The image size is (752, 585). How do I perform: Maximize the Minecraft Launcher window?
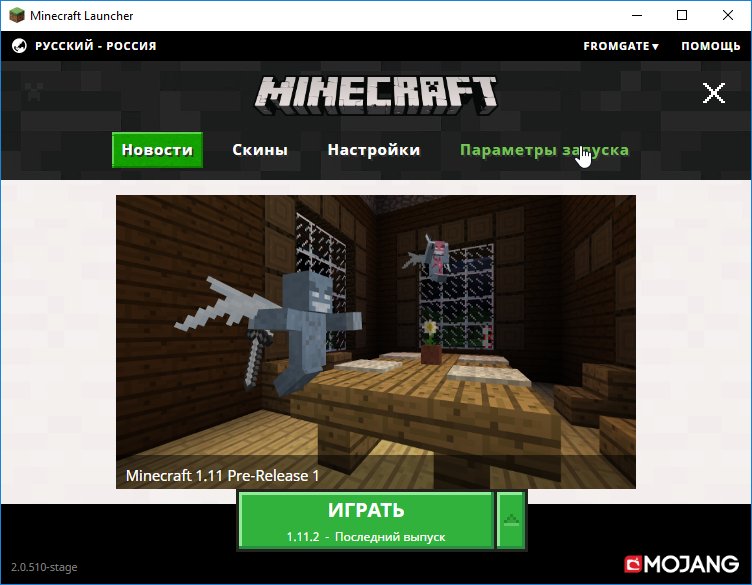point(682,15)
